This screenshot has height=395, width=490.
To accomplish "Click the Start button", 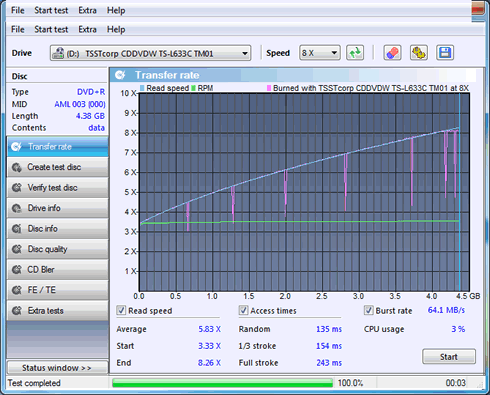I will click(x=449, y=357).
